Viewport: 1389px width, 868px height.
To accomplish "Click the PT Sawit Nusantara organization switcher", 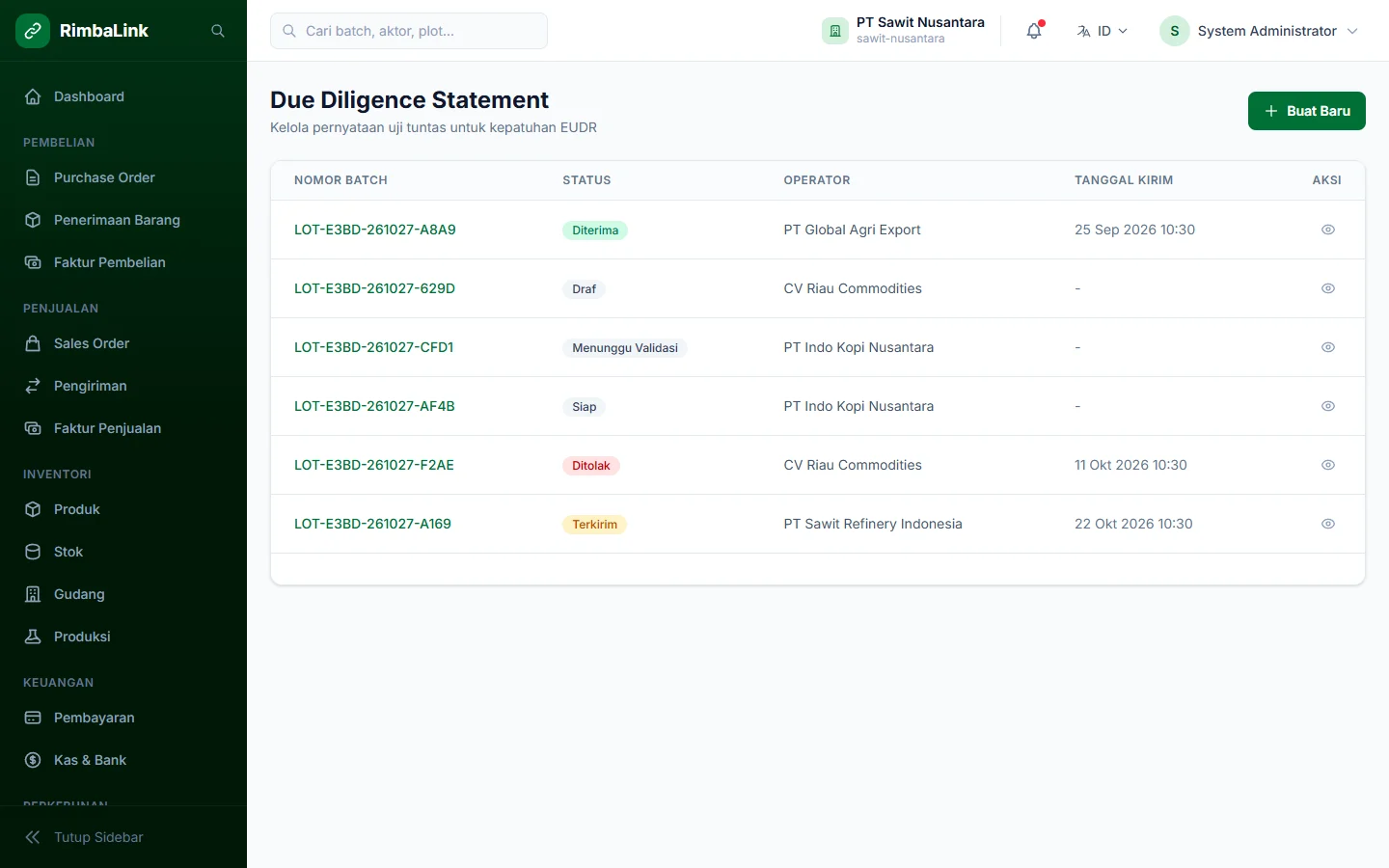I will click(x=904, y=31).
